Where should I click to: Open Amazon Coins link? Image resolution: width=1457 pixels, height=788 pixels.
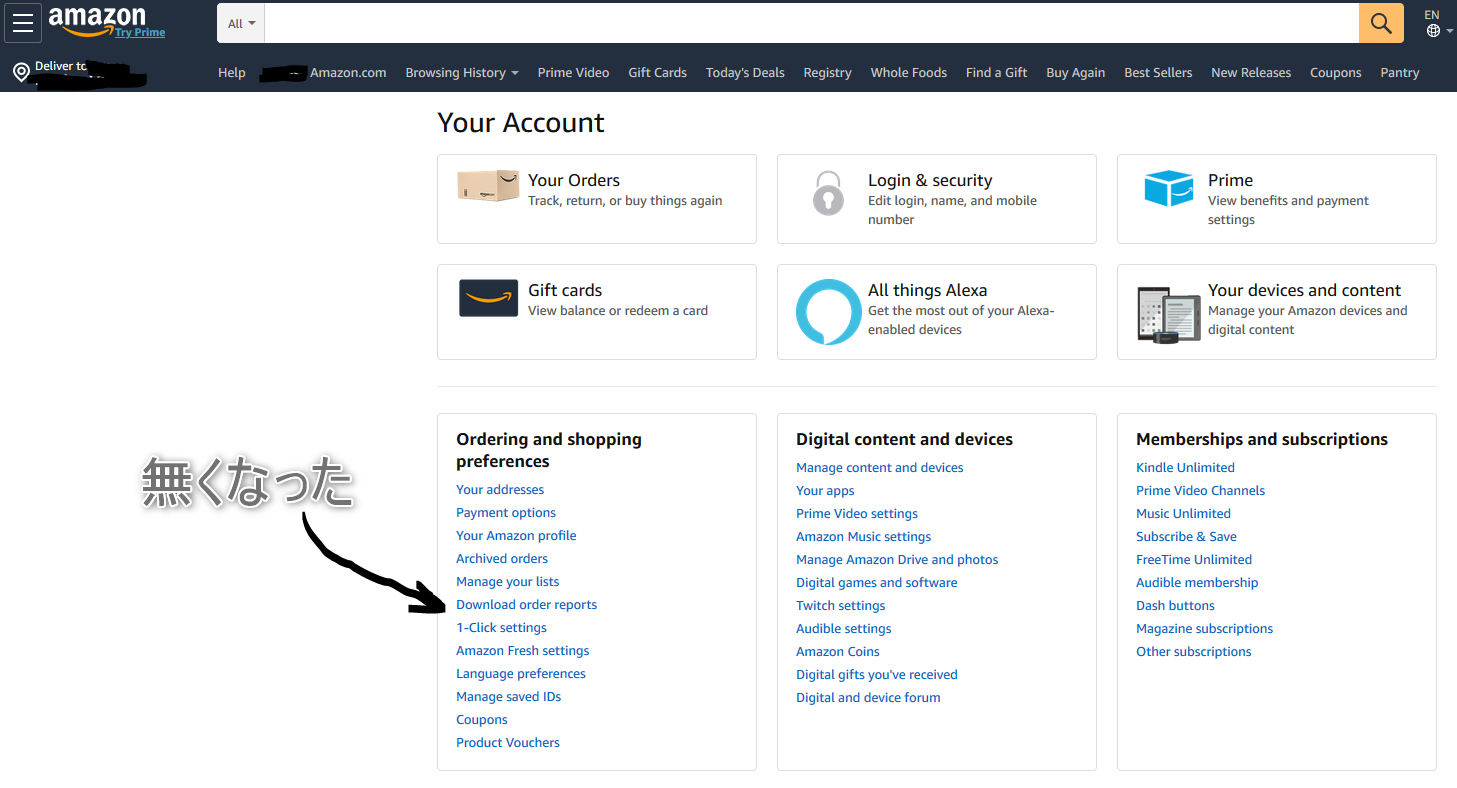click(838, 652)
